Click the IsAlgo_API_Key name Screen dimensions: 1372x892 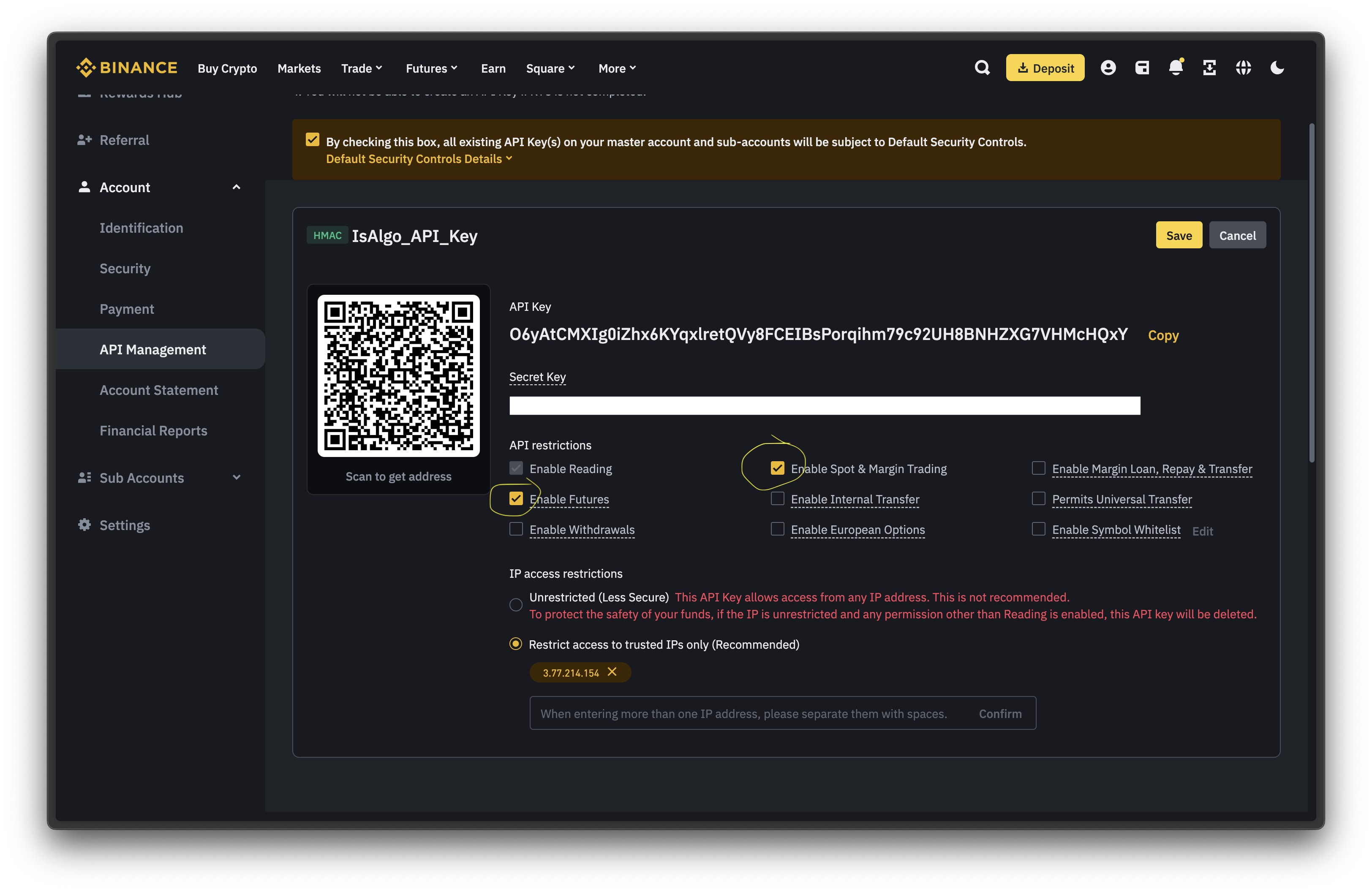[x=414, y=236]
